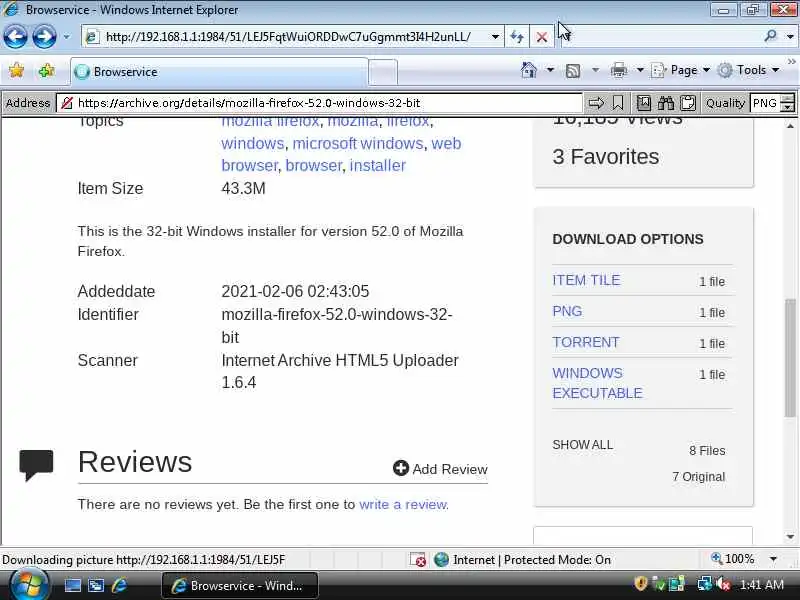Image resolution: width=800 pixels, height=600 pixels.
Task: Click the ITEM TILE download option
Action: tap(586, 280)
